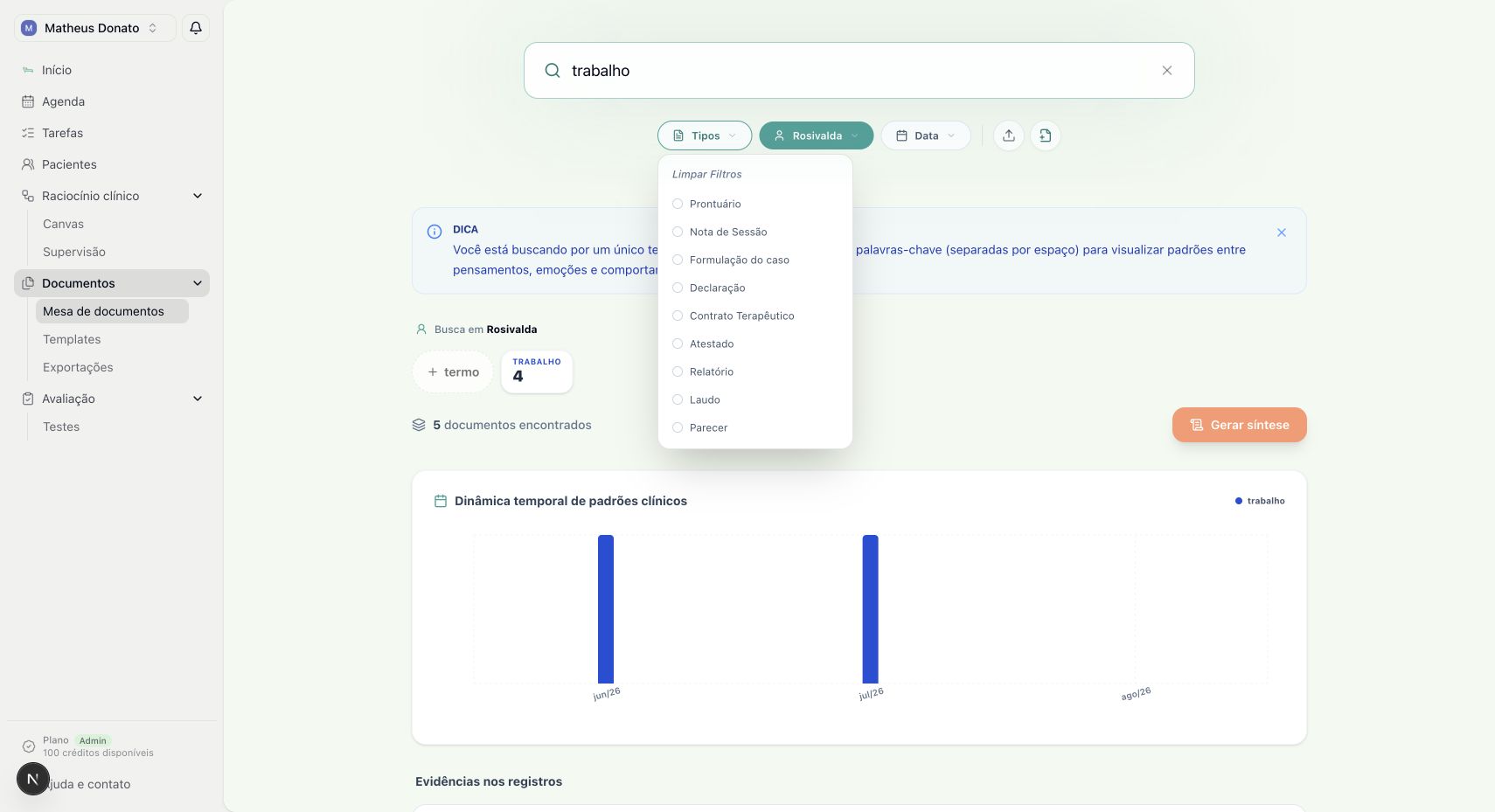The height and width of the screenshot is (812, 1495).
Task: Open notifications bell icon
Action: click(x=196, y=28)
